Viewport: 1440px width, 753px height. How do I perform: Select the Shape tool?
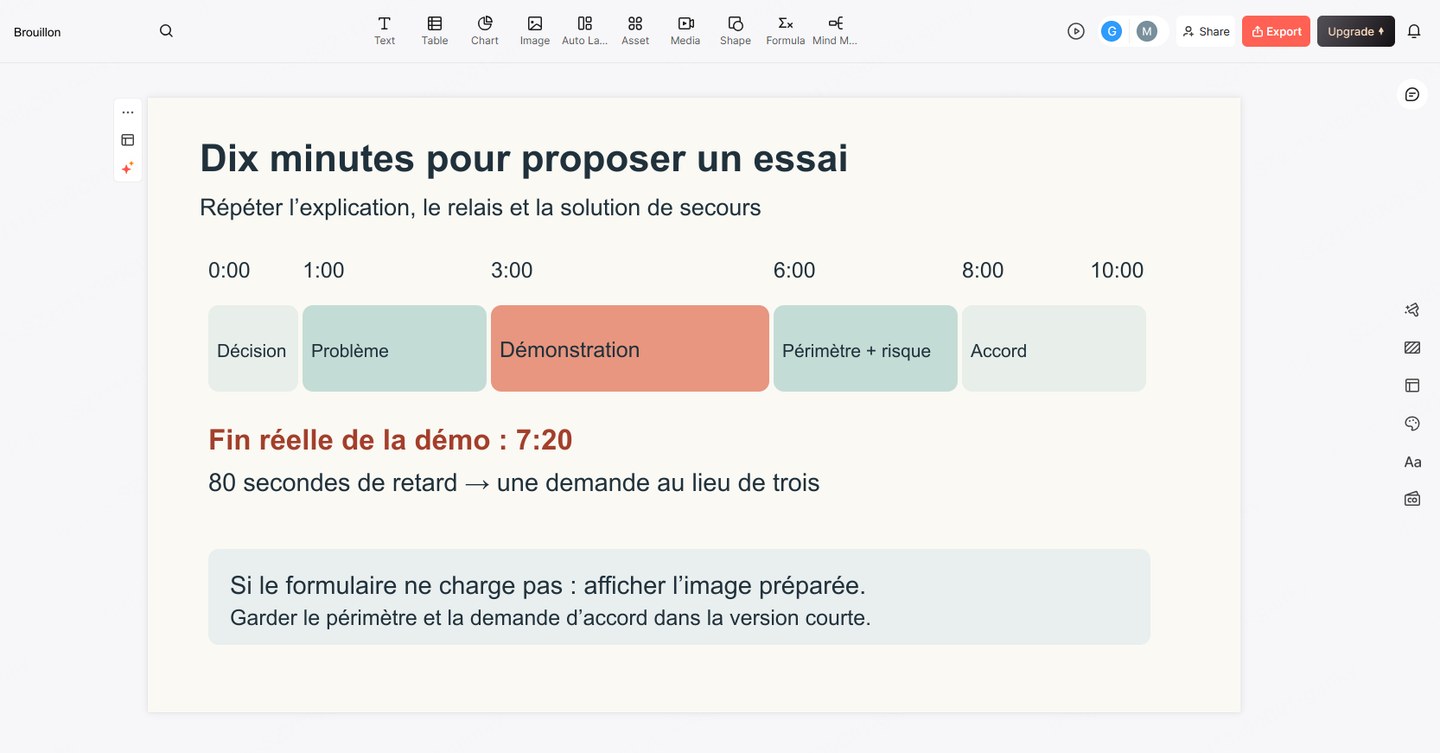pos(735,31)
